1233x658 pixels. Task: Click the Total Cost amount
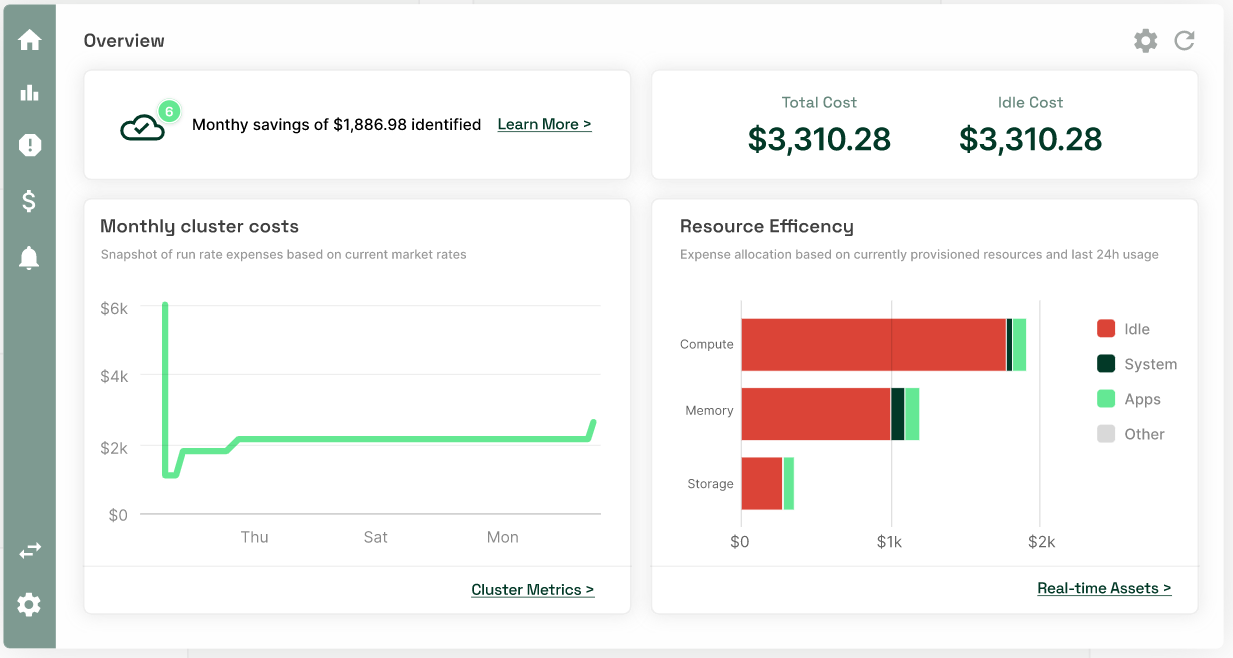[x=819, y=139]
